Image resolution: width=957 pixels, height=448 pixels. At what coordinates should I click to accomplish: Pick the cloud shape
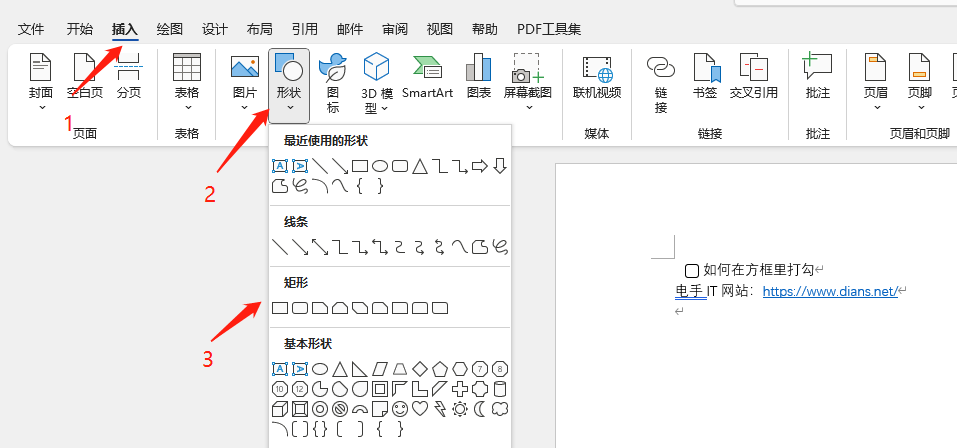500,409
